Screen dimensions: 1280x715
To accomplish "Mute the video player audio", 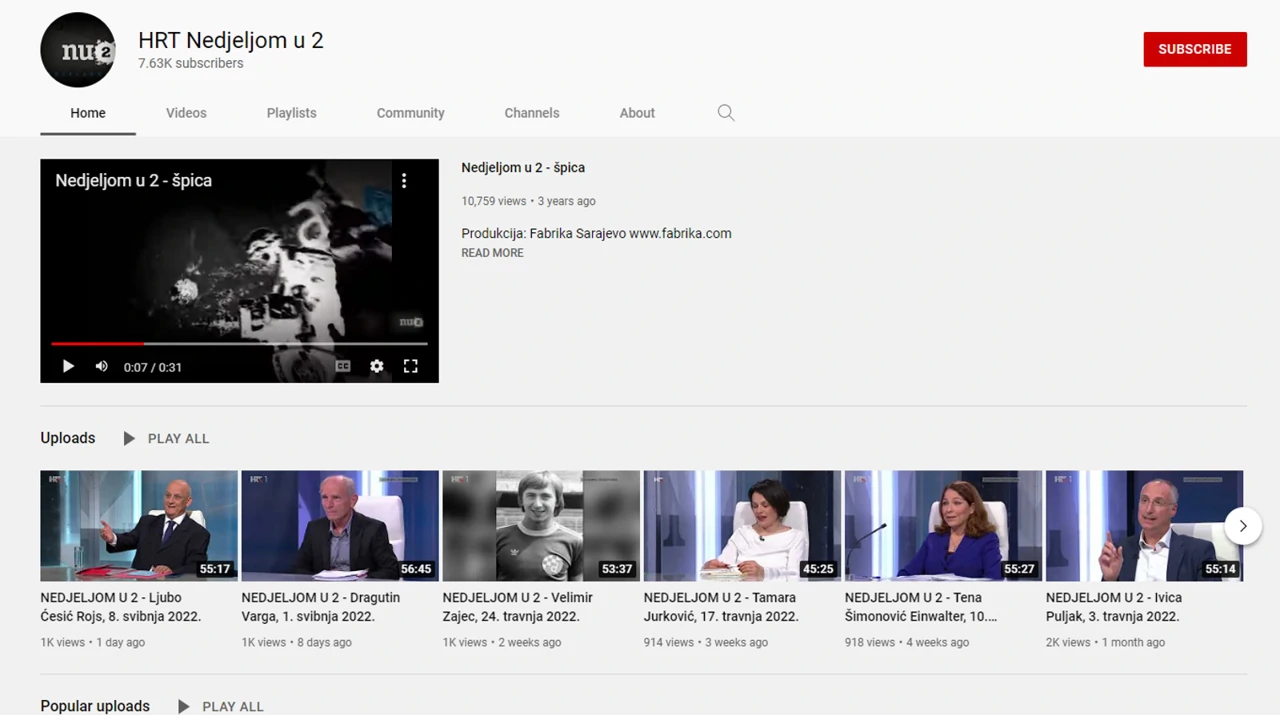I will coord(101,366).
